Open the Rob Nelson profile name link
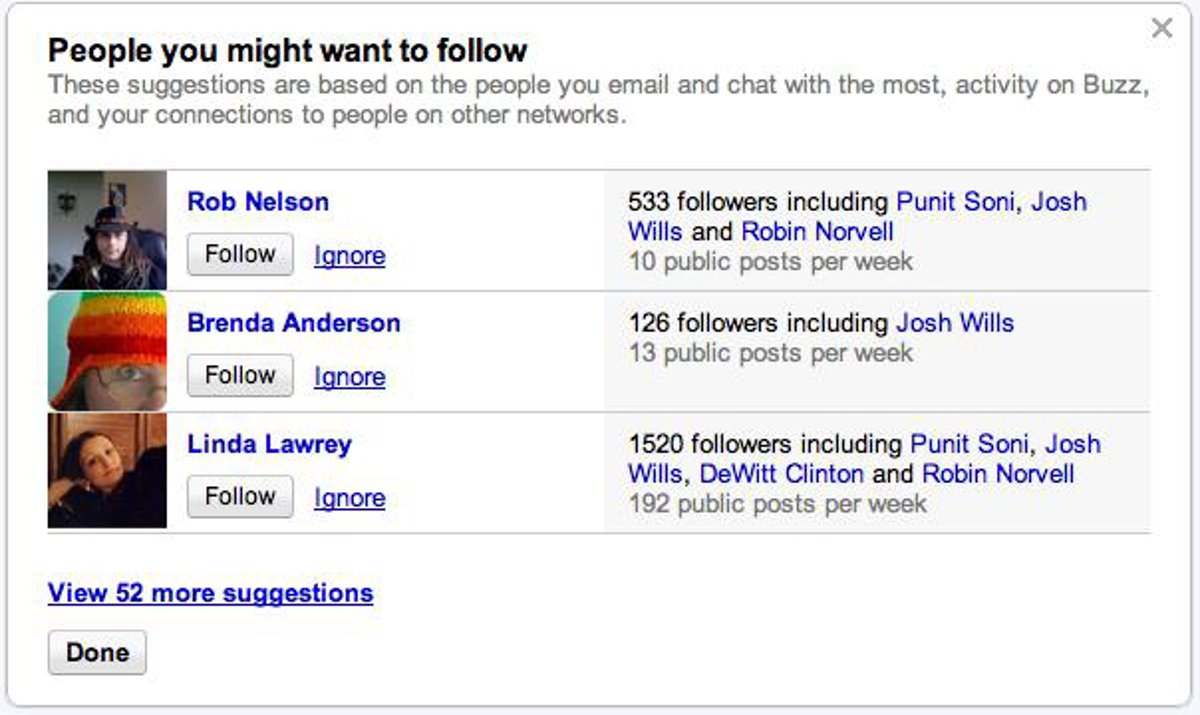This screenshot has height=715, width=1200. point(258,202)
